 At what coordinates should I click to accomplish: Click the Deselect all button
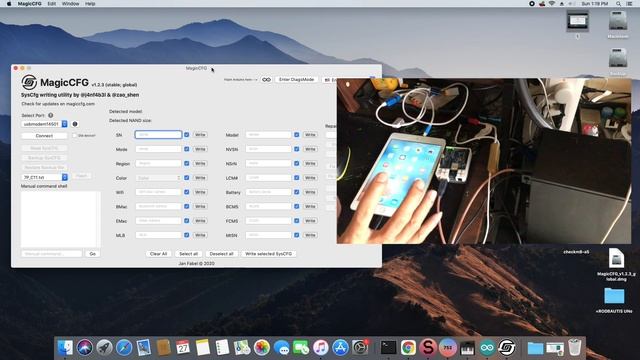221,254
